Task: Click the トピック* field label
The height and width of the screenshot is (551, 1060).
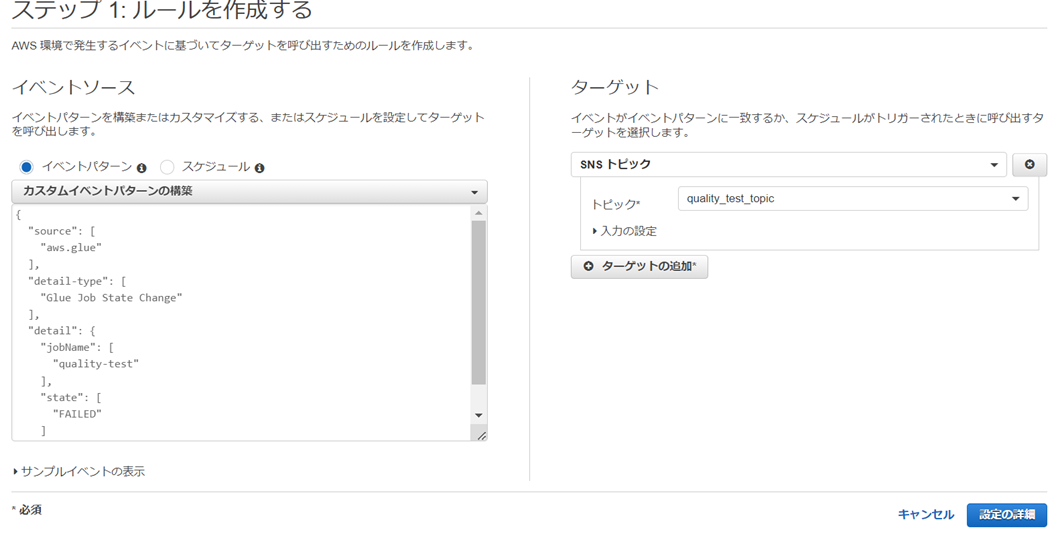Action: click(615, 203)
